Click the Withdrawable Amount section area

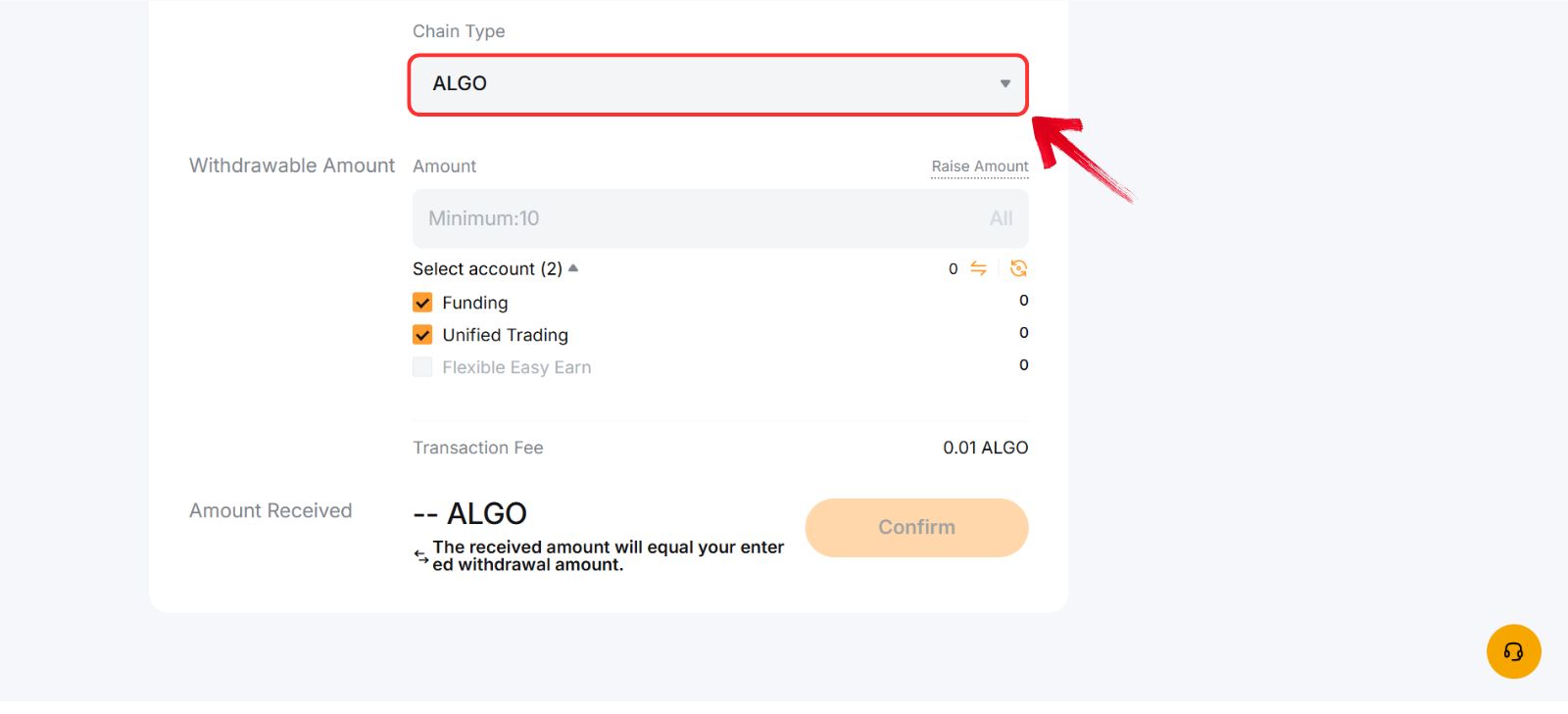click(291, 165)
